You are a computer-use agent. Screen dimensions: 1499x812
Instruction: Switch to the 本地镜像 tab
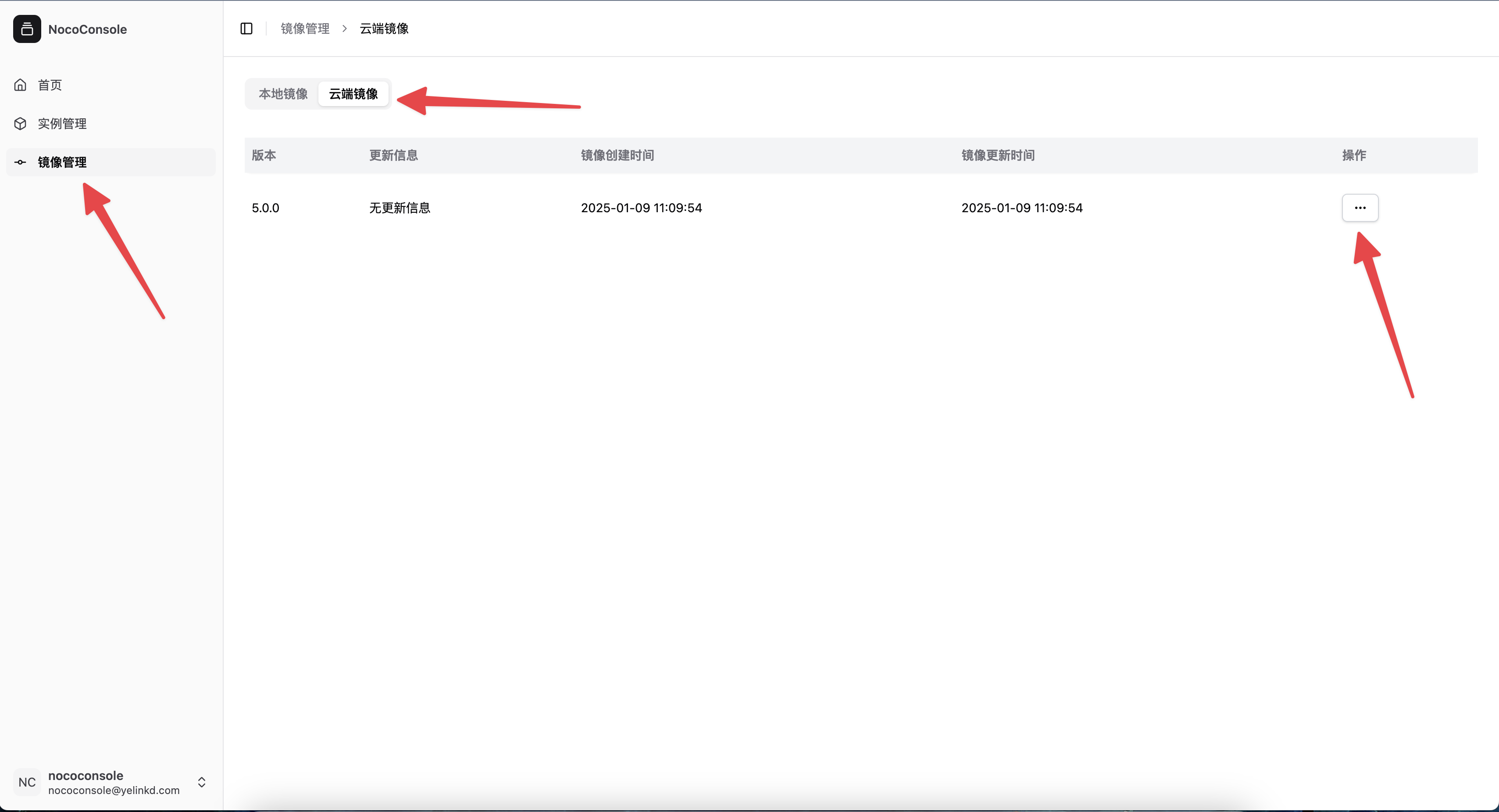click(x=283, y=94)
